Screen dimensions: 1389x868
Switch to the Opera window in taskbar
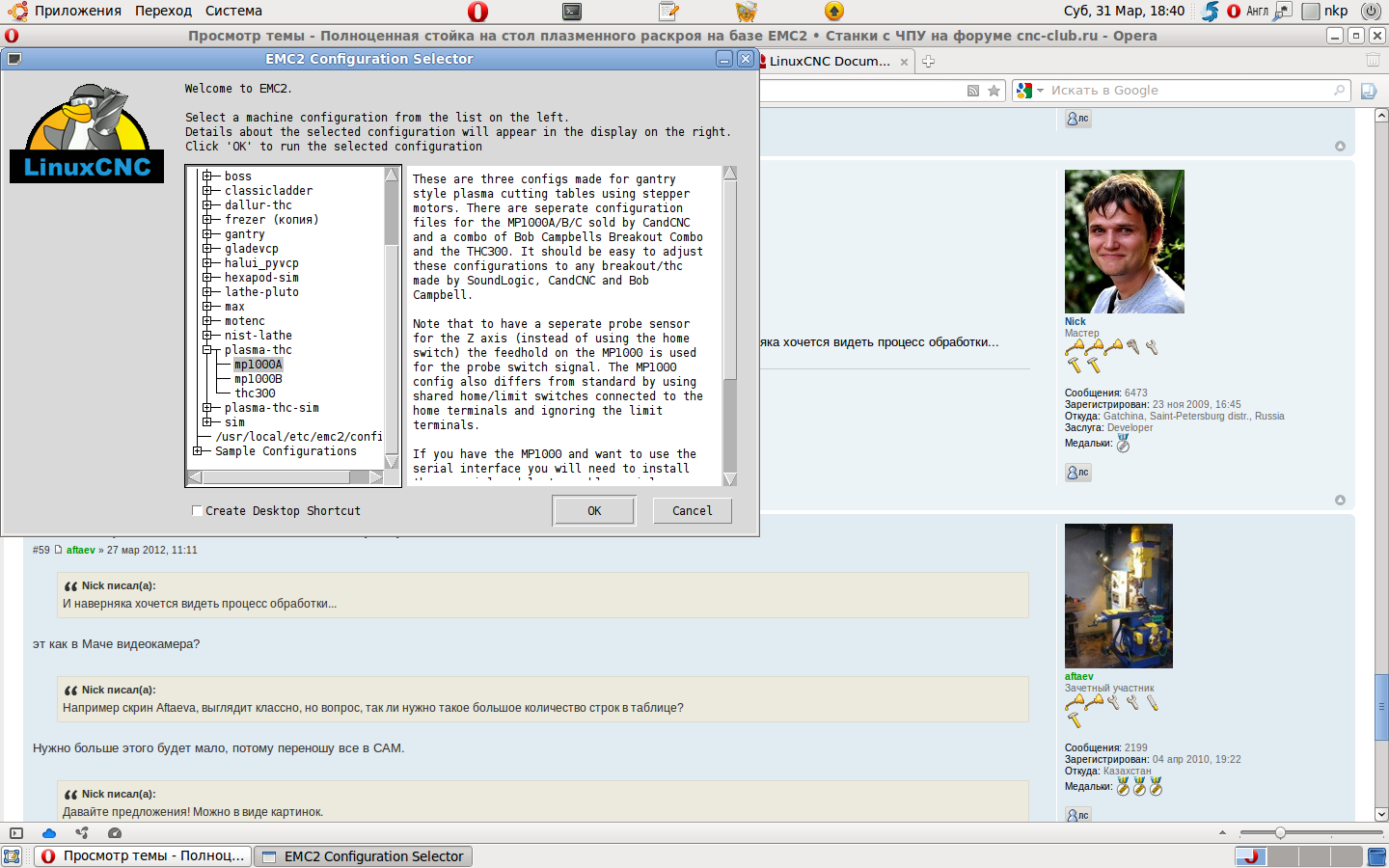144,856
